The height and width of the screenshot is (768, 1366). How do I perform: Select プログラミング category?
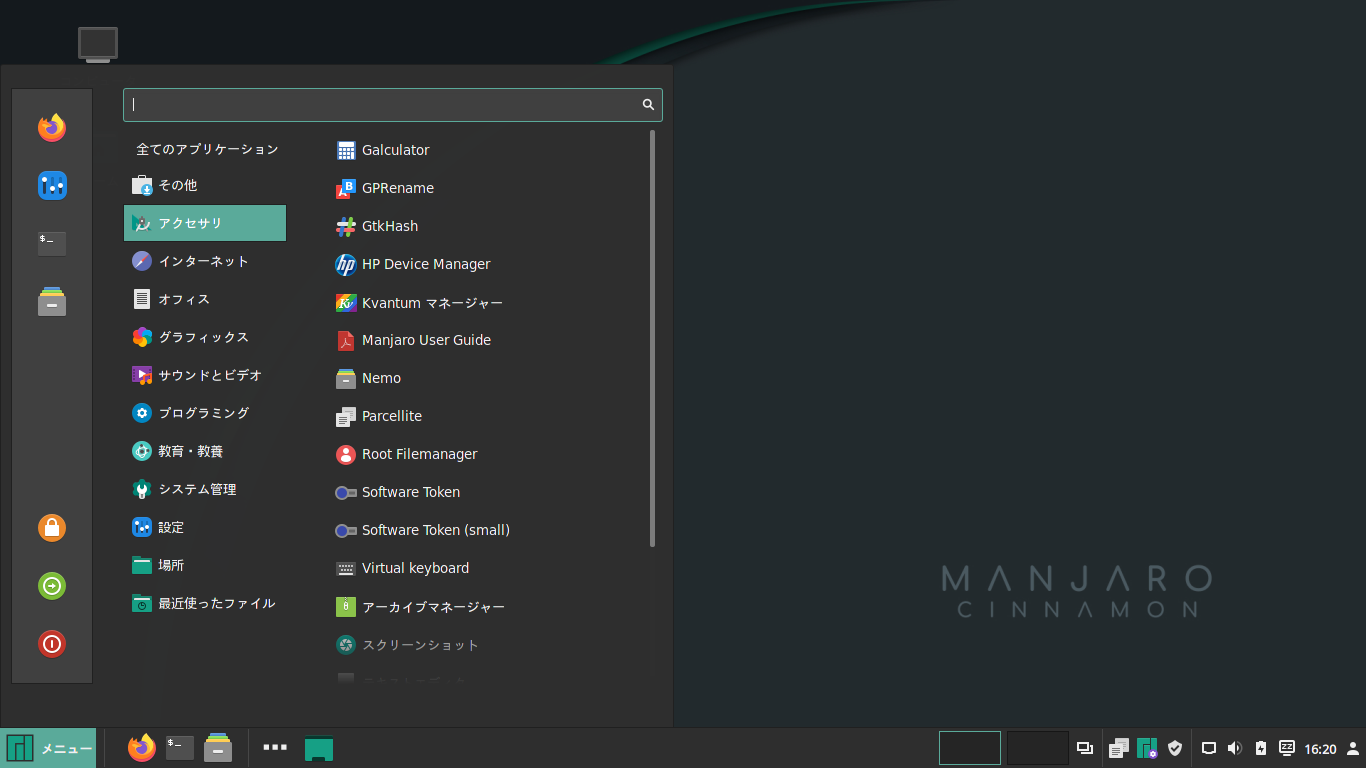[205, 413]
